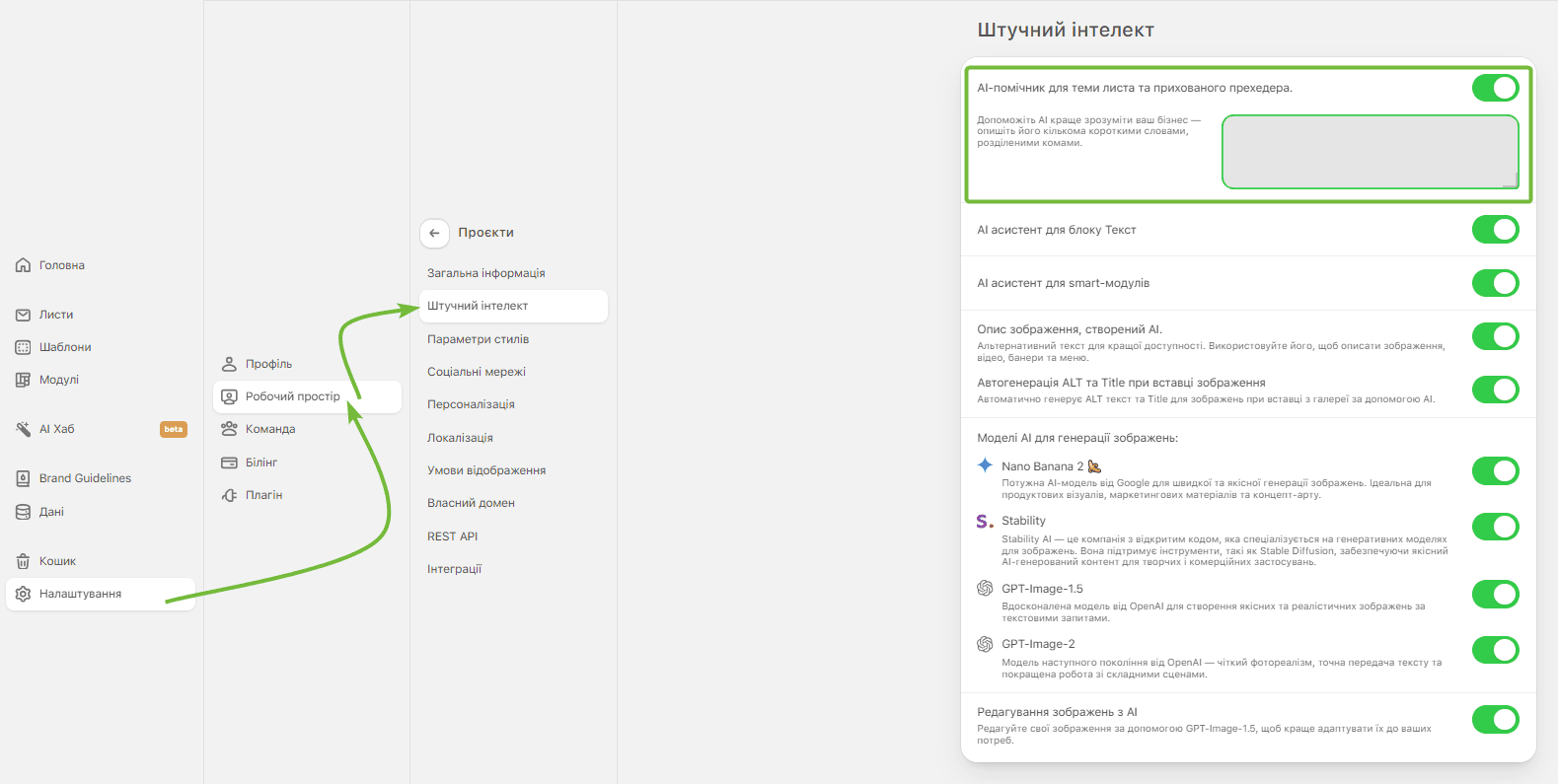
Task: Select Штучний інтелект menu item
Action: pyautogui.click(x=513, y=306)
